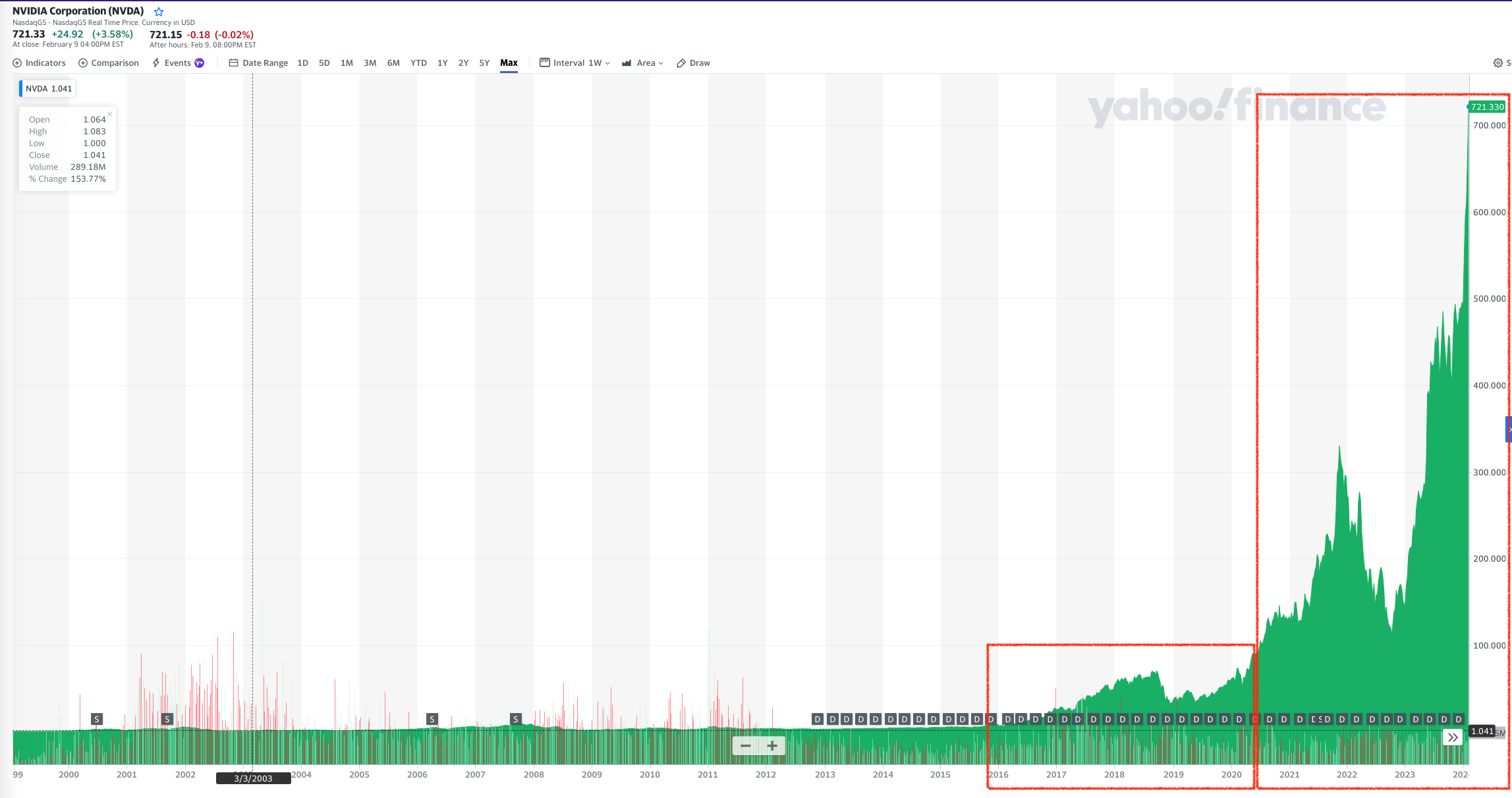This screenshot has width=1512, height=798.
Task: Click the first dividend D marker in 2013
Action: (818, 719)
